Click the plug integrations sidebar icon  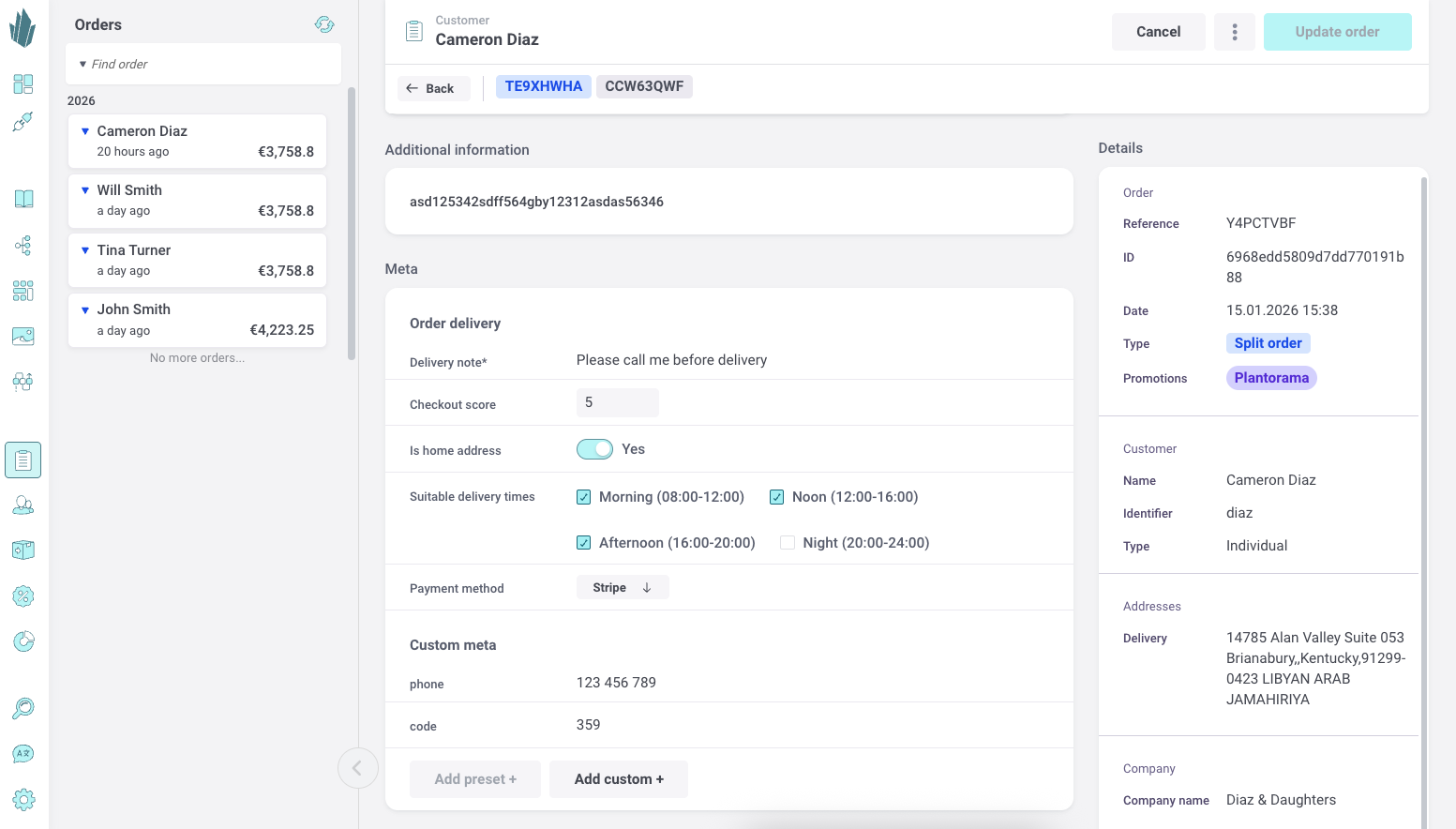click(23, 122)
